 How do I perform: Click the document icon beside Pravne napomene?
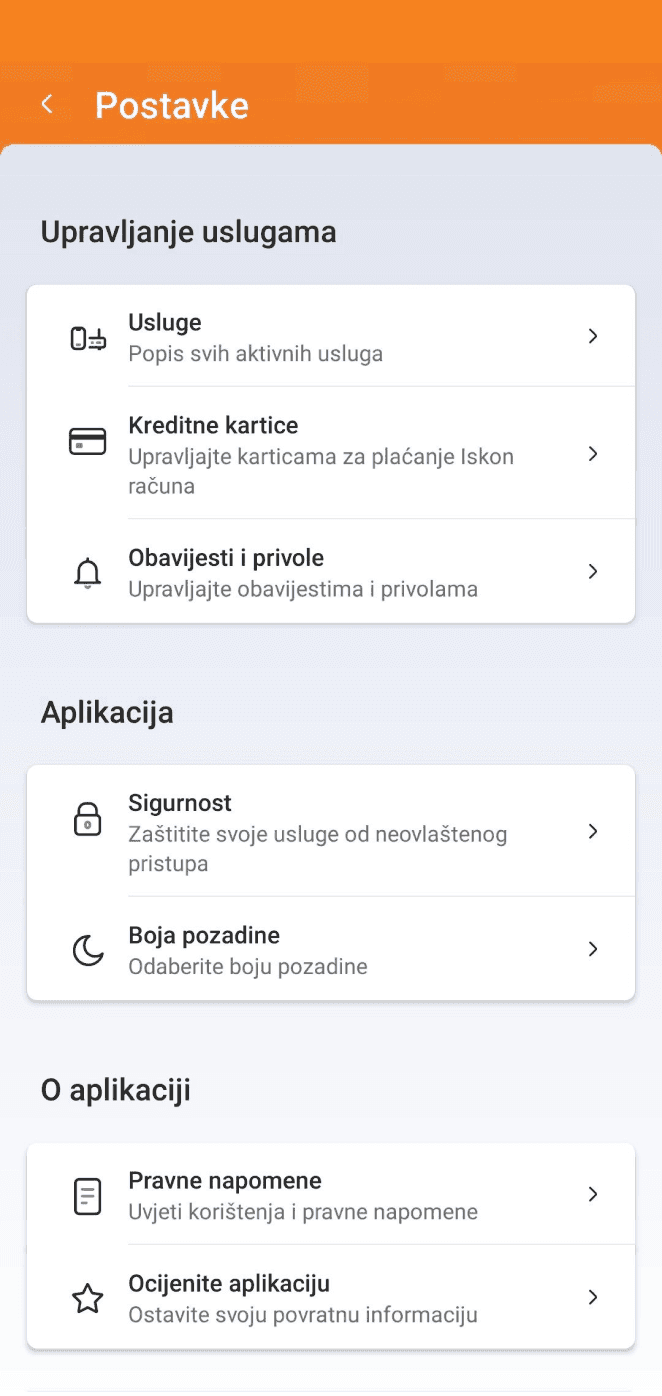coord(87,1195)
